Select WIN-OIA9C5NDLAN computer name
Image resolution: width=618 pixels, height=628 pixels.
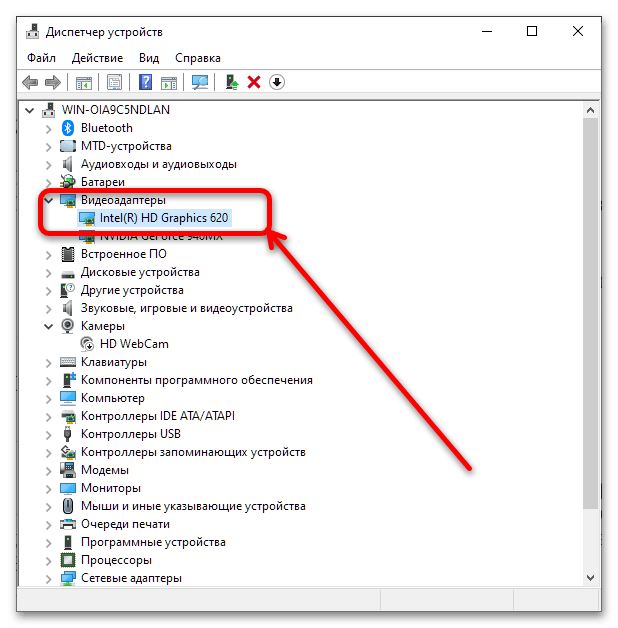click(x=116, y=110)
